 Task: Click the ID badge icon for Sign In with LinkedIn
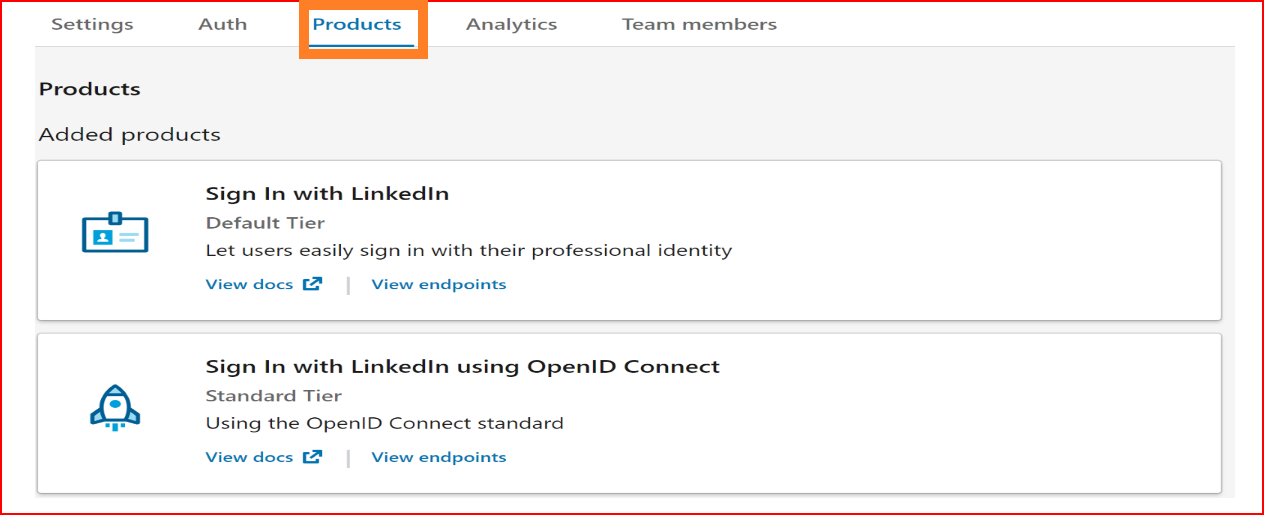point(114,232)
